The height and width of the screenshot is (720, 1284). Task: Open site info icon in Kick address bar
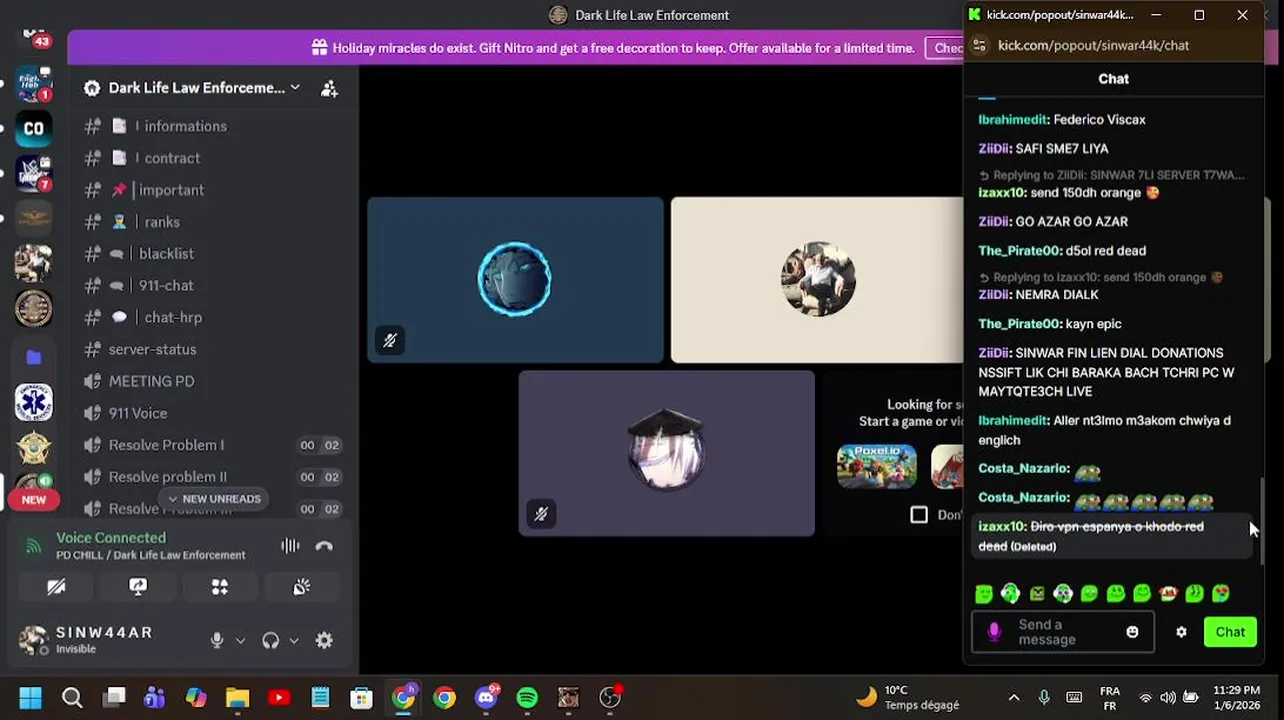(980, 45)
